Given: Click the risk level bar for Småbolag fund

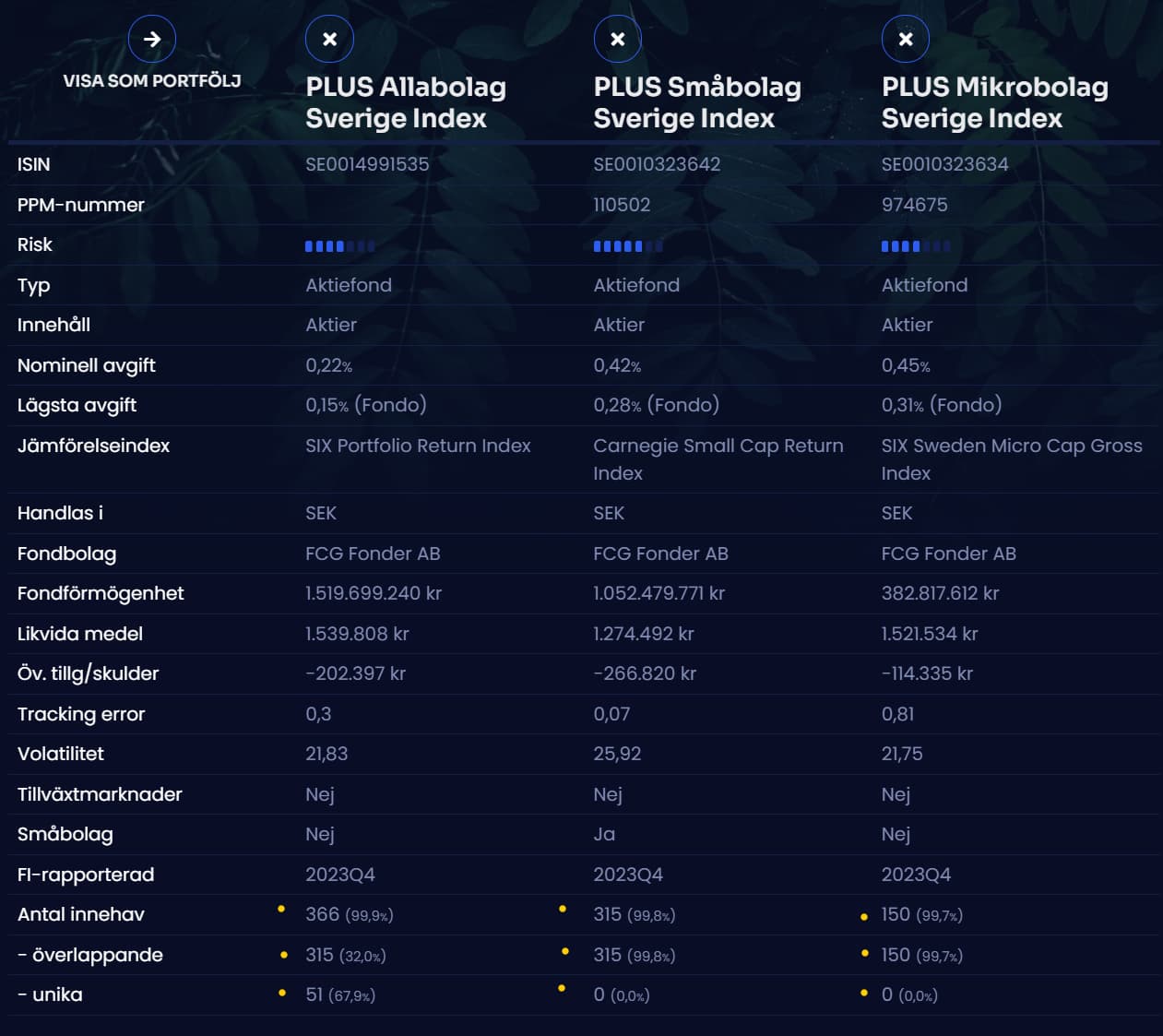Looking at the screenshot, I should 627,246.
